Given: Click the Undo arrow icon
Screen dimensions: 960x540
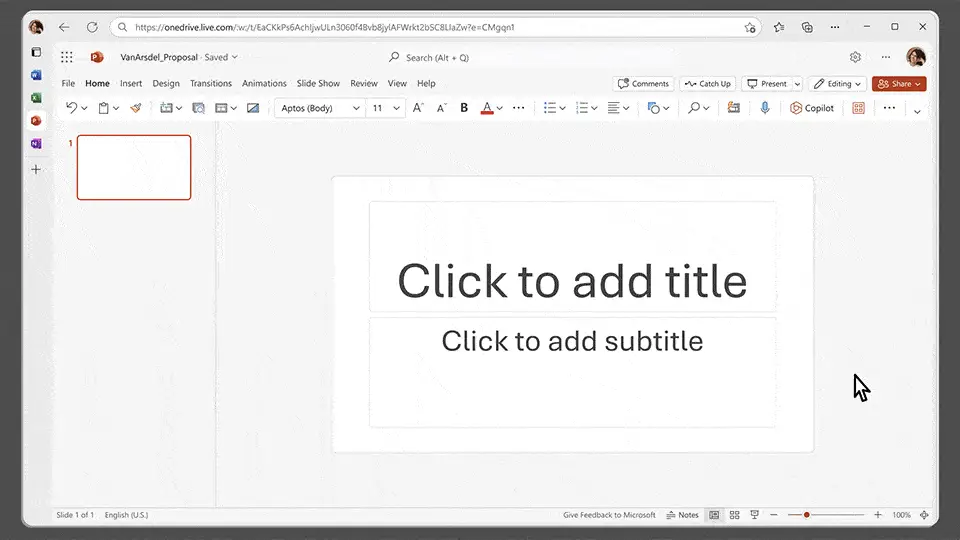Looking at the screenshot, I should pyautogui.click(x=71, y=108).
